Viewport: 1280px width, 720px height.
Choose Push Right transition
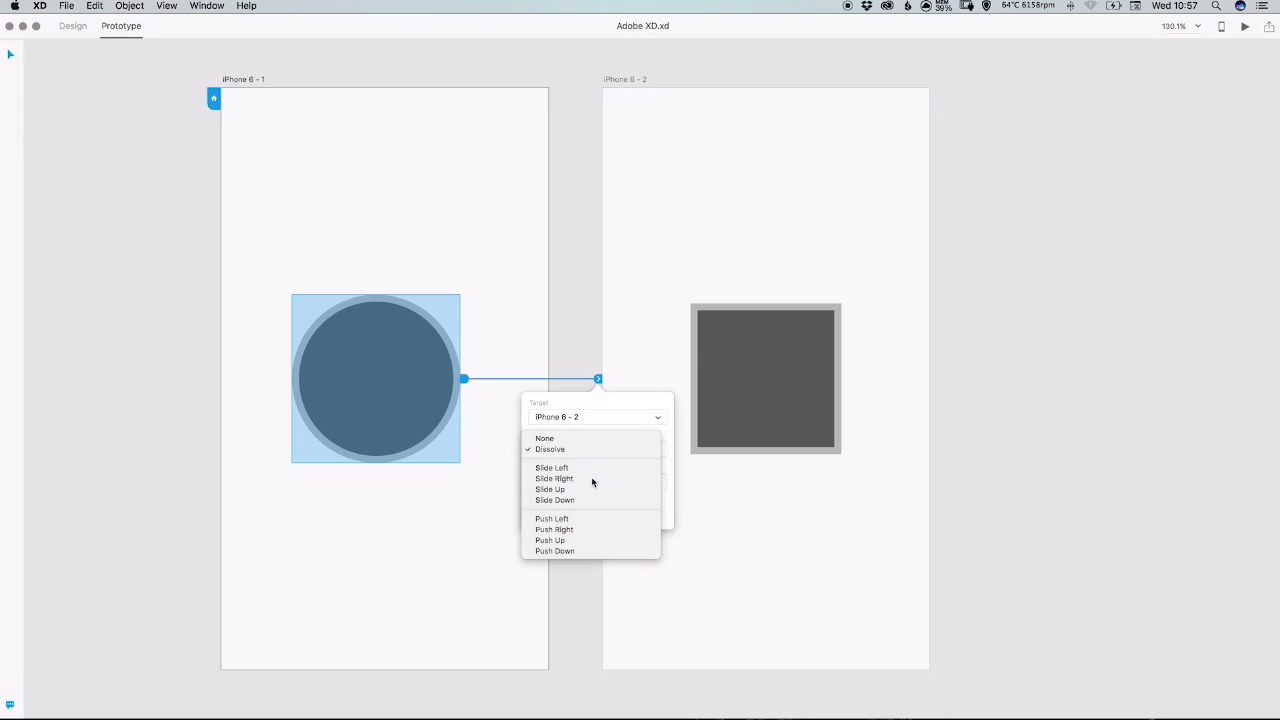[591, 530]
